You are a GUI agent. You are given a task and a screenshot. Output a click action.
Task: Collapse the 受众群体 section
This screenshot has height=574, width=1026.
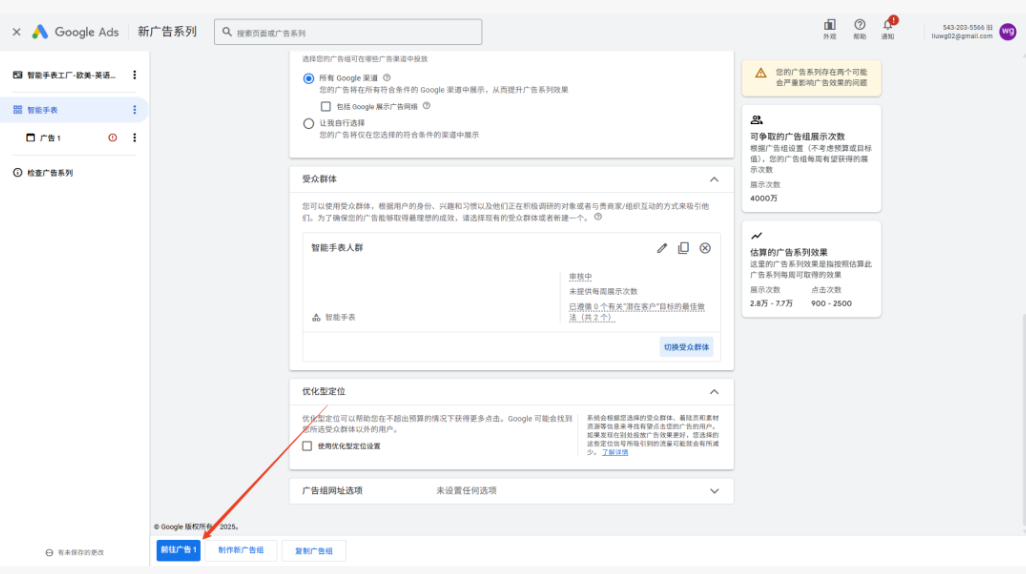(714, 179)
